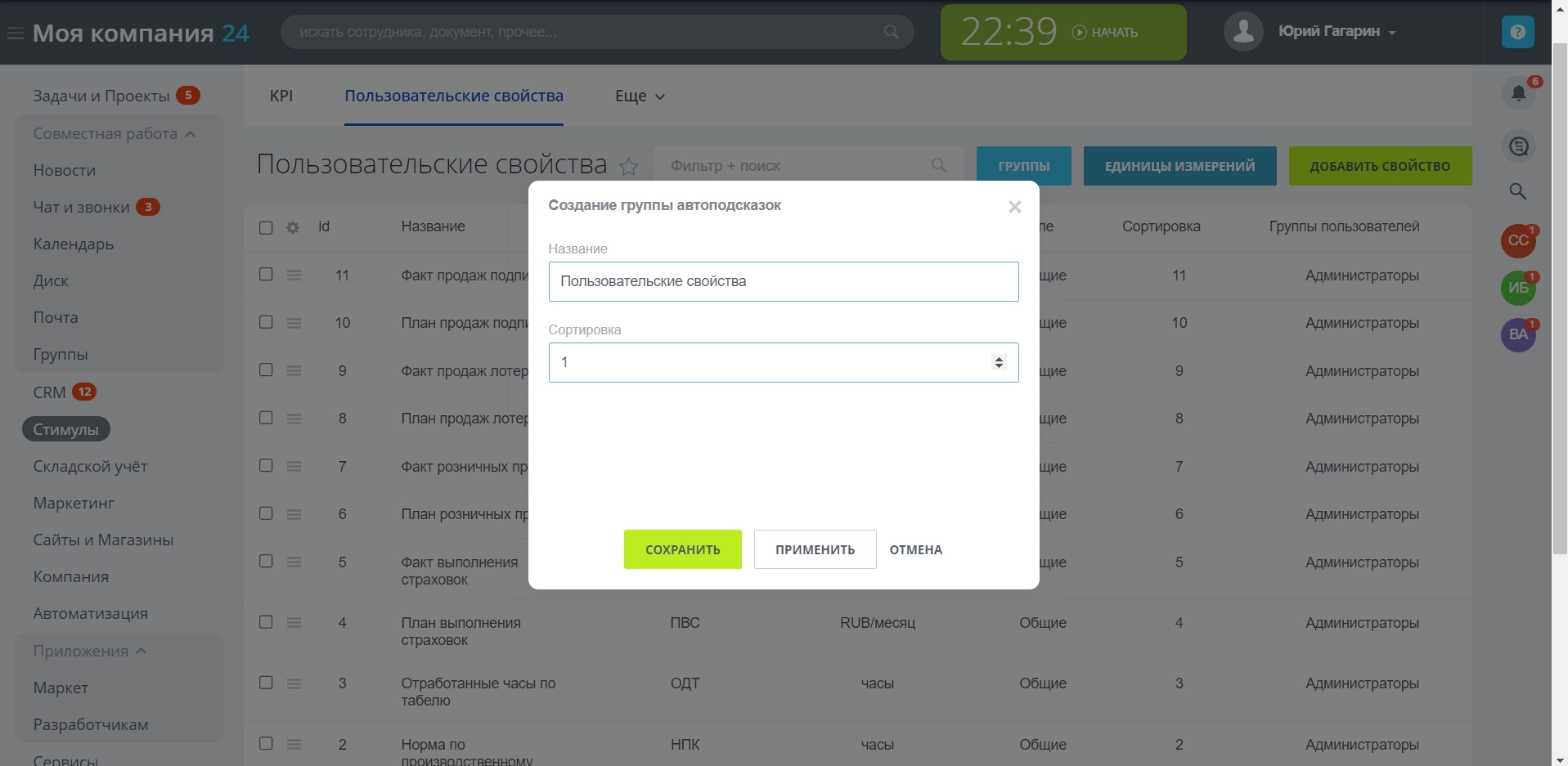Open row menu for property id 11
This screenshot has height=766, width=1568.
coord(294,275)
